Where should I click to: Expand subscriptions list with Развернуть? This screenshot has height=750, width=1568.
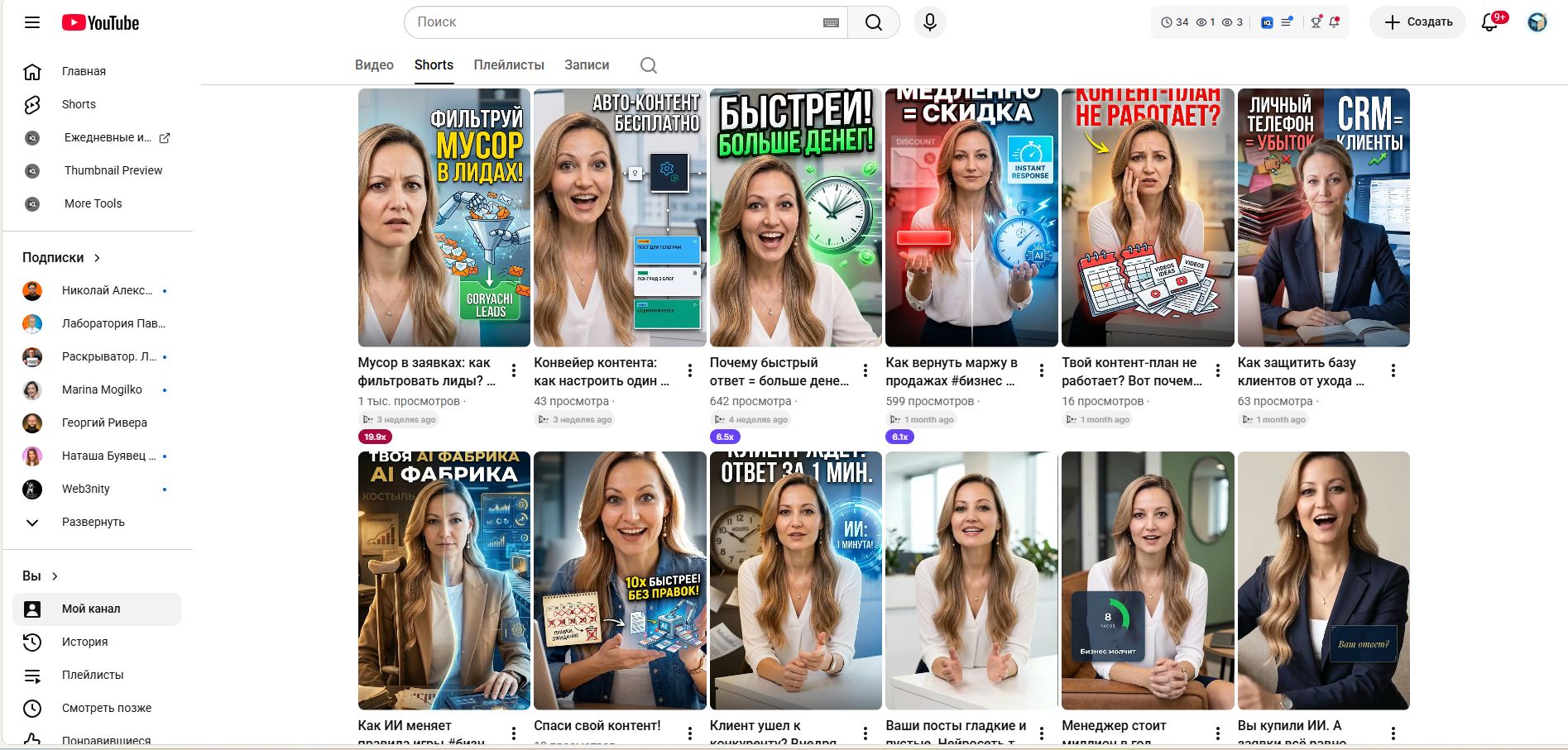tap(98, 522)
